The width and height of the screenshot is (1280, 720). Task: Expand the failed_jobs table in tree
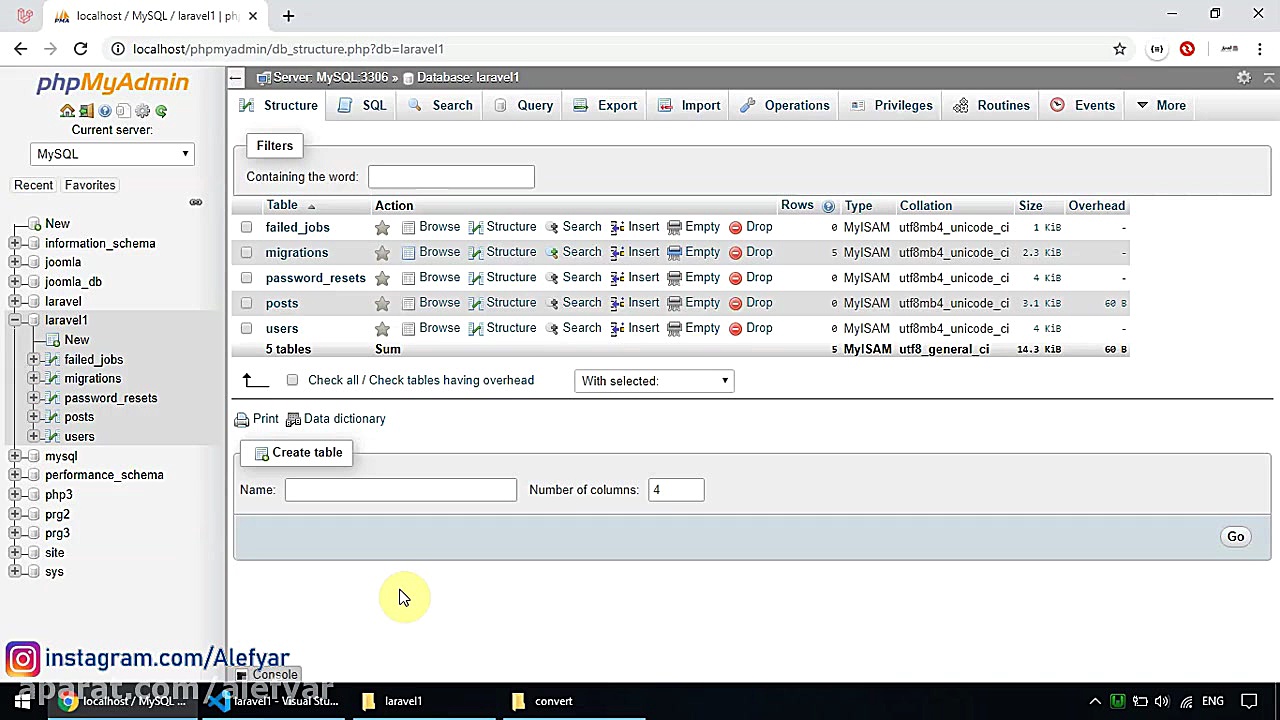point(34,359)
